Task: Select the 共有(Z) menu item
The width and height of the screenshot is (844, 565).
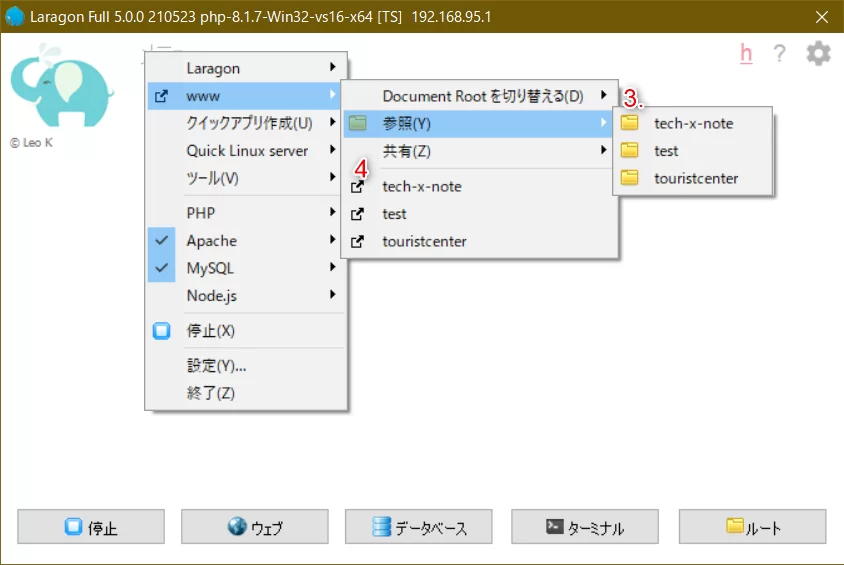Action: click(480, 151)
